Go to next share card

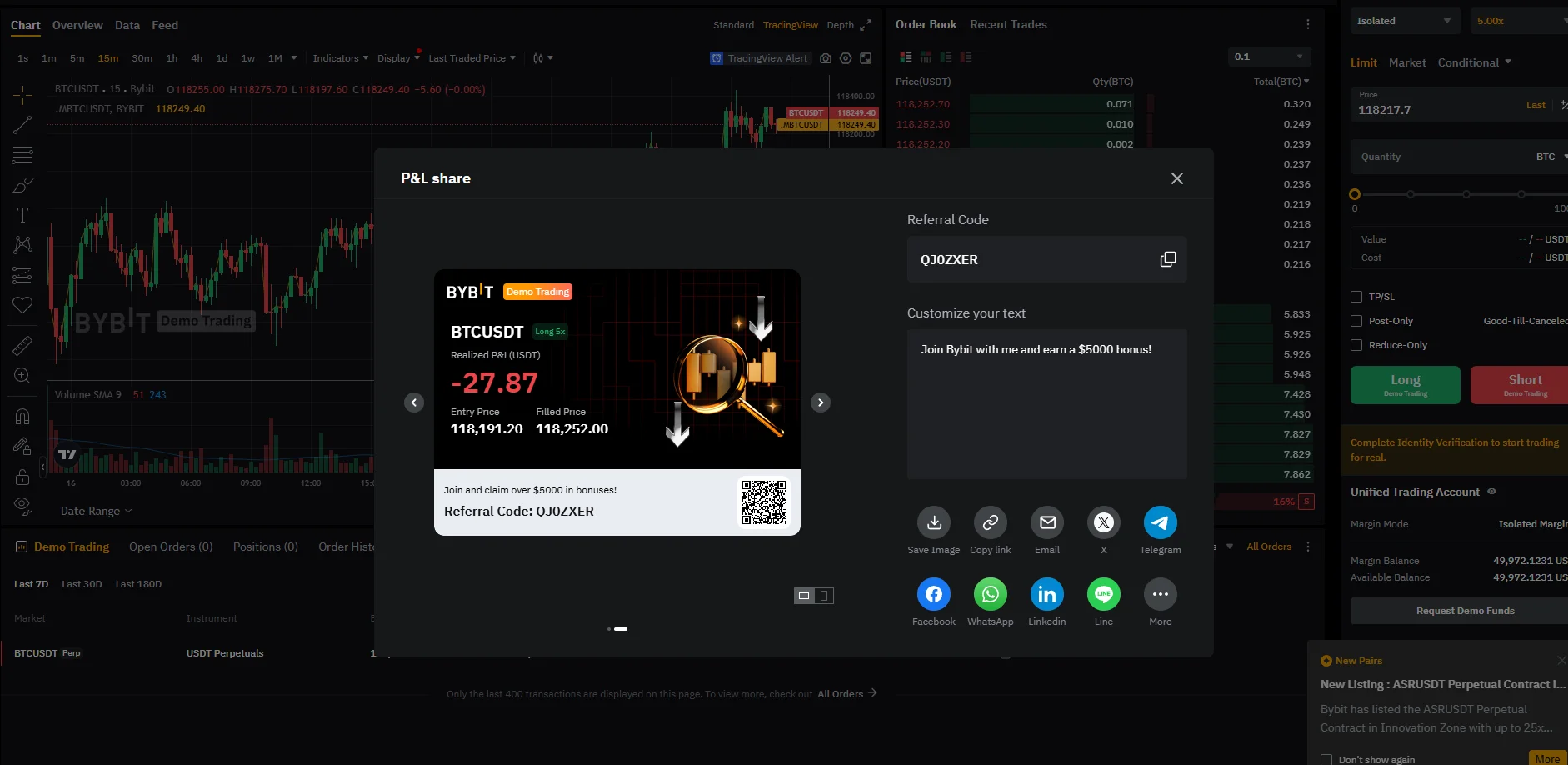click(x=821, y=402)
